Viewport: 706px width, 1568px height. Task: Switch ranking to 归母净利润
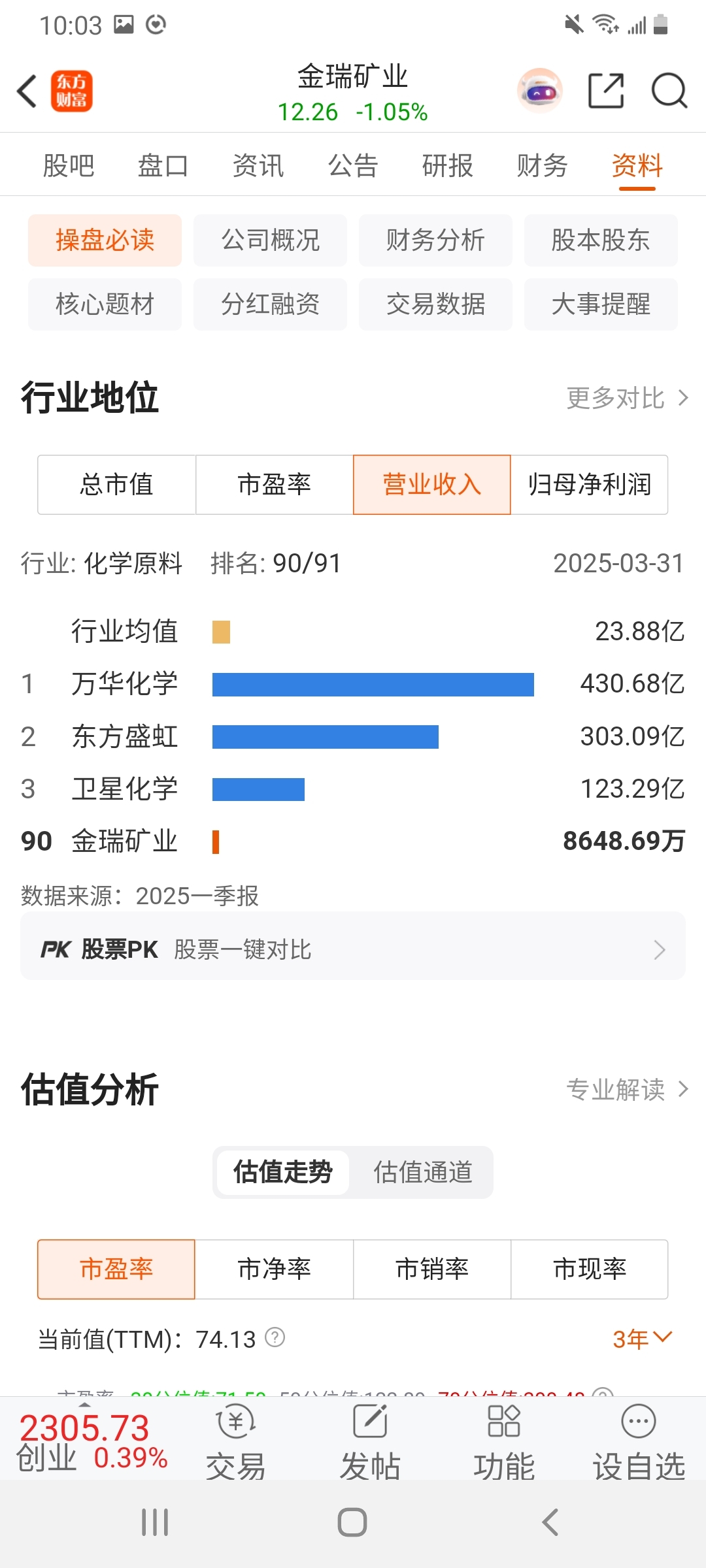coord(589,485)
